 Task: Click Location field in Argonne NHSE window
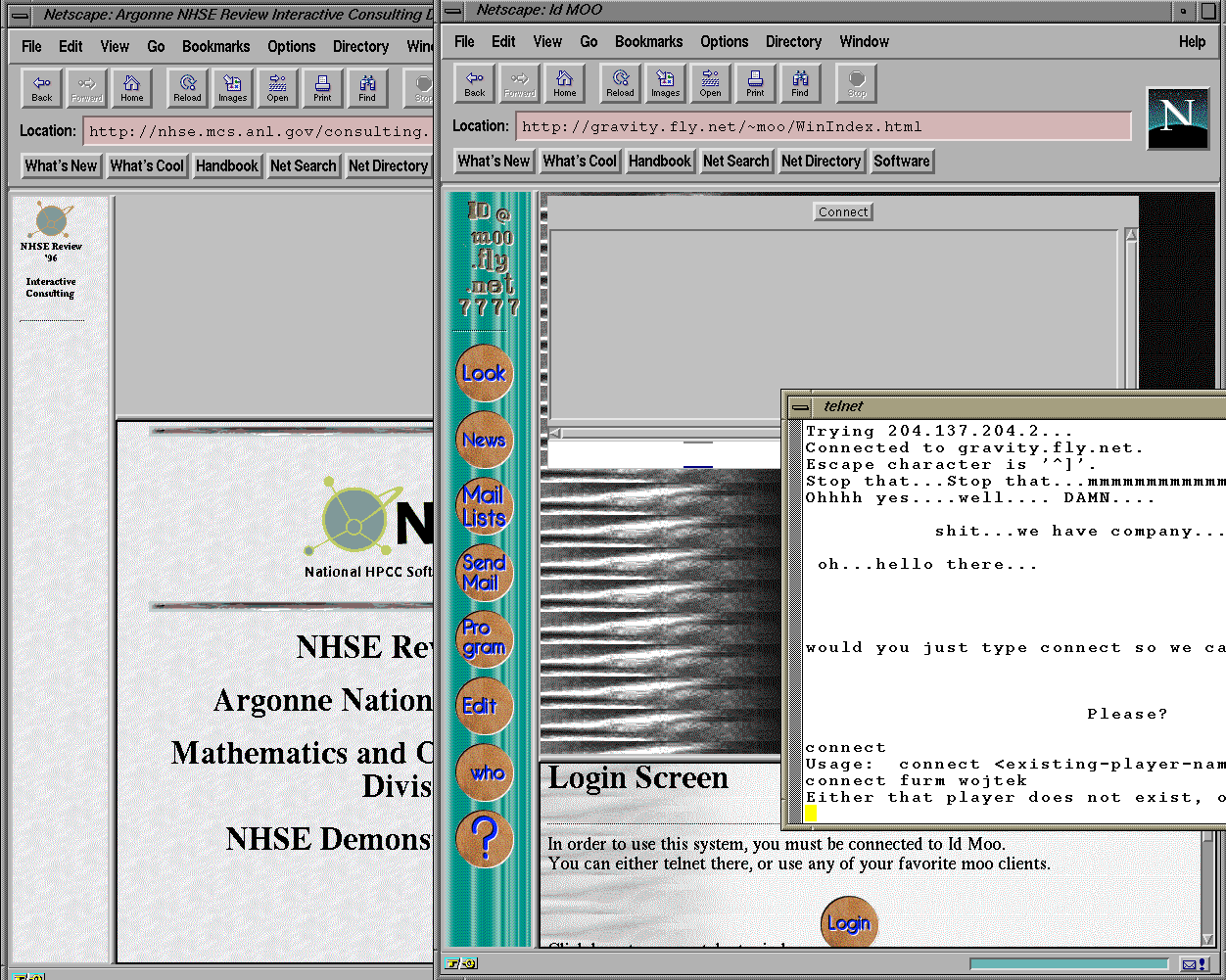(x=259, y=131)
